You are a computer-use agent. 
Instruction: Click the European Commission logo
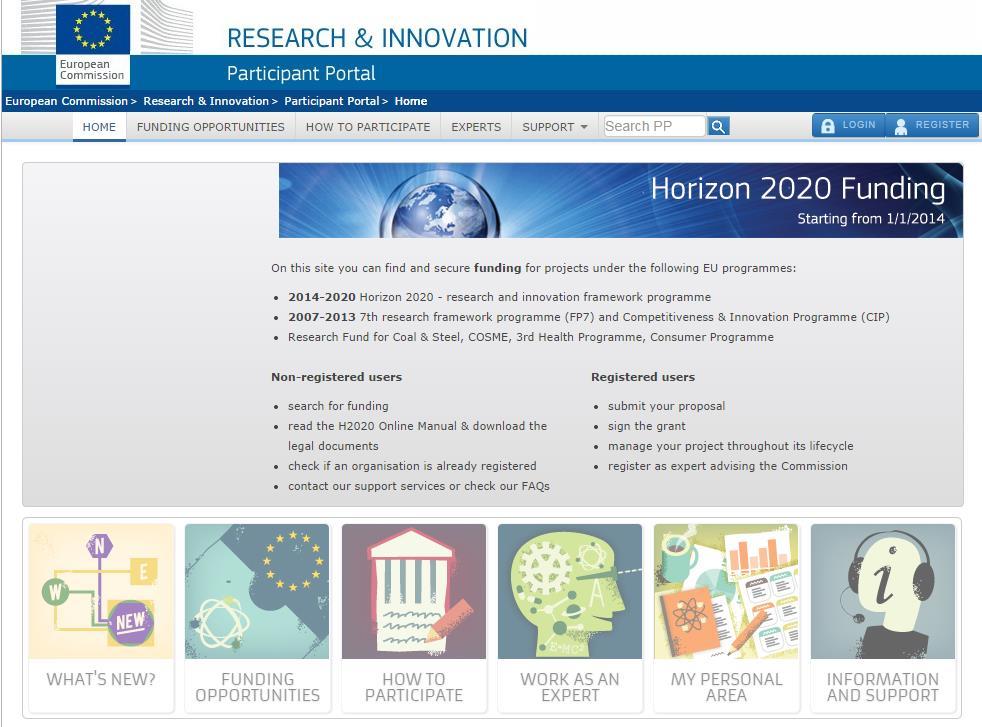point(93,44)
